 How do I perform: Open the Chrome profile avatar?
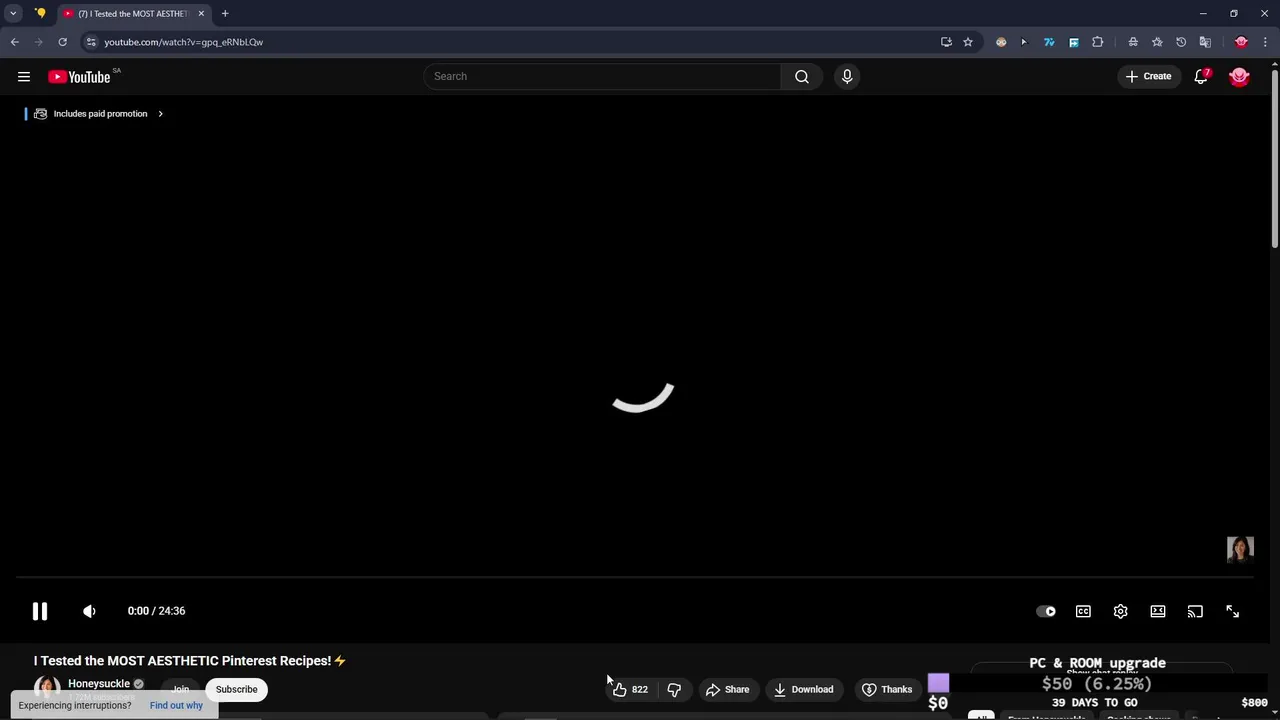tap(1241, 42)
